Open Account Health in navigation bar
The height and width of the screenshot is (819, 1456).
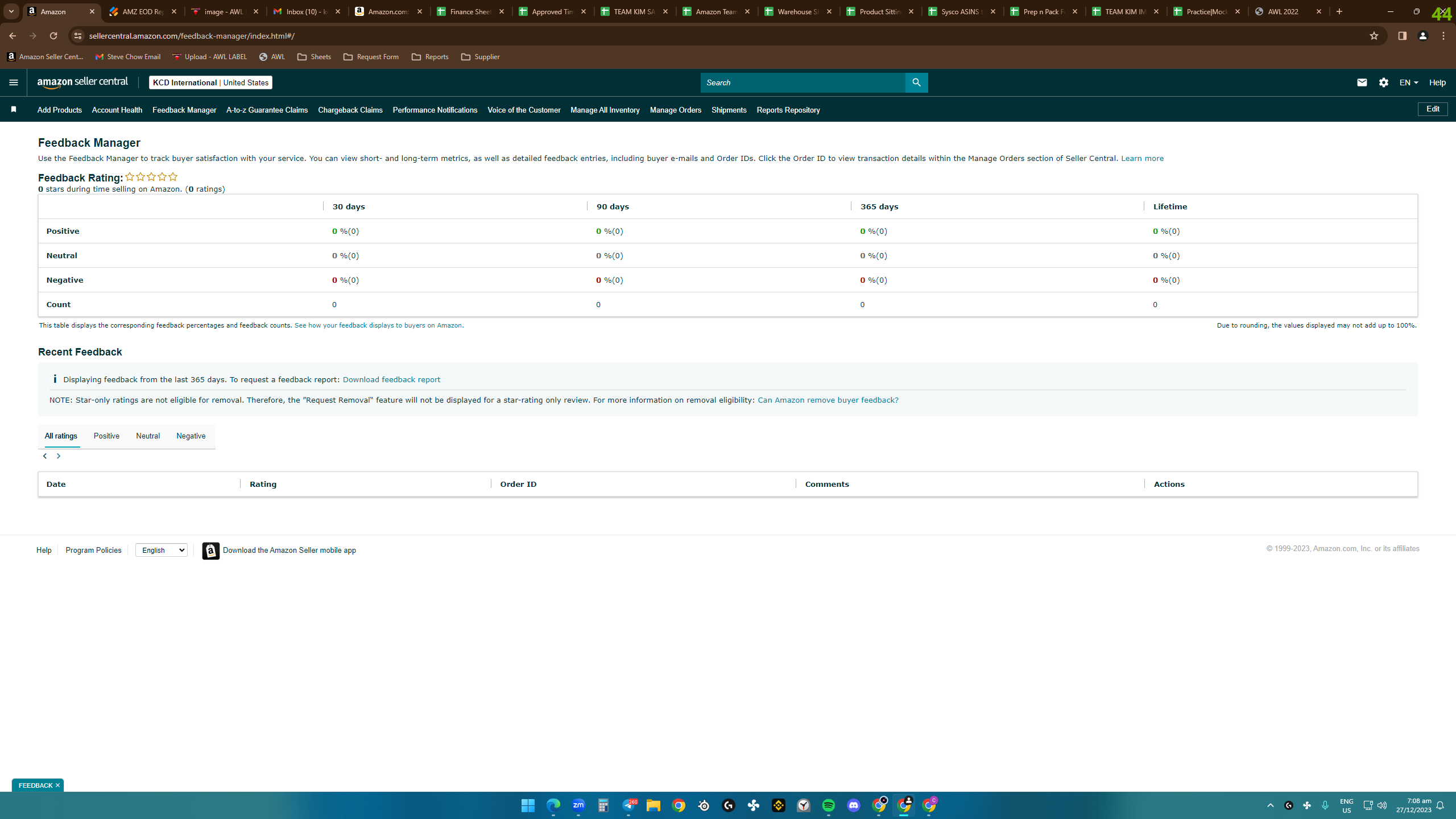tap(117, 110)
